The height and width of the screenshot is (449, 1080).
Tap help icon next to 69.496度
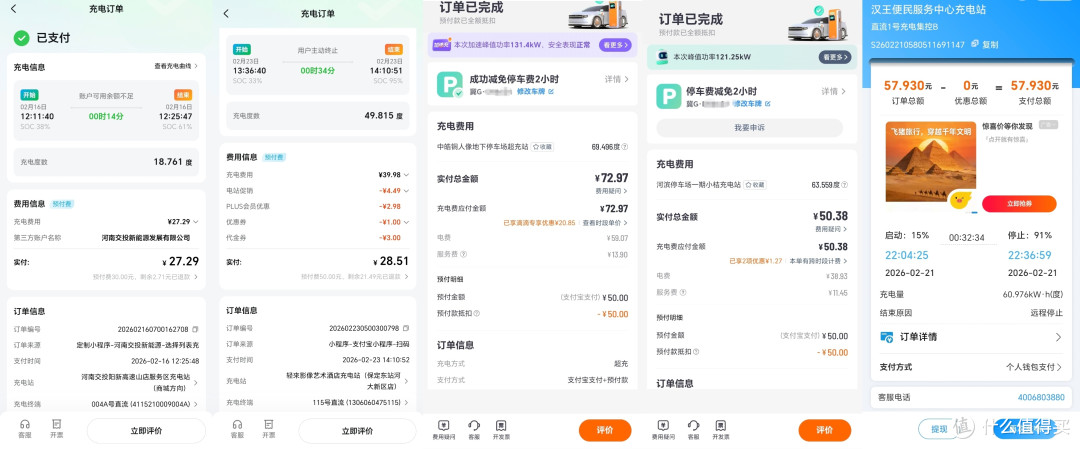(625, 147)
